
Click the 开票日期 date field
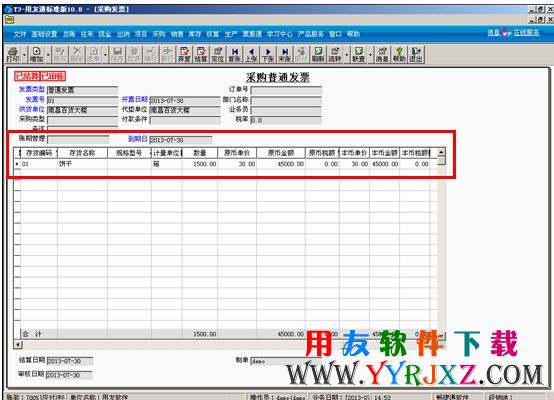coord(185,100)
